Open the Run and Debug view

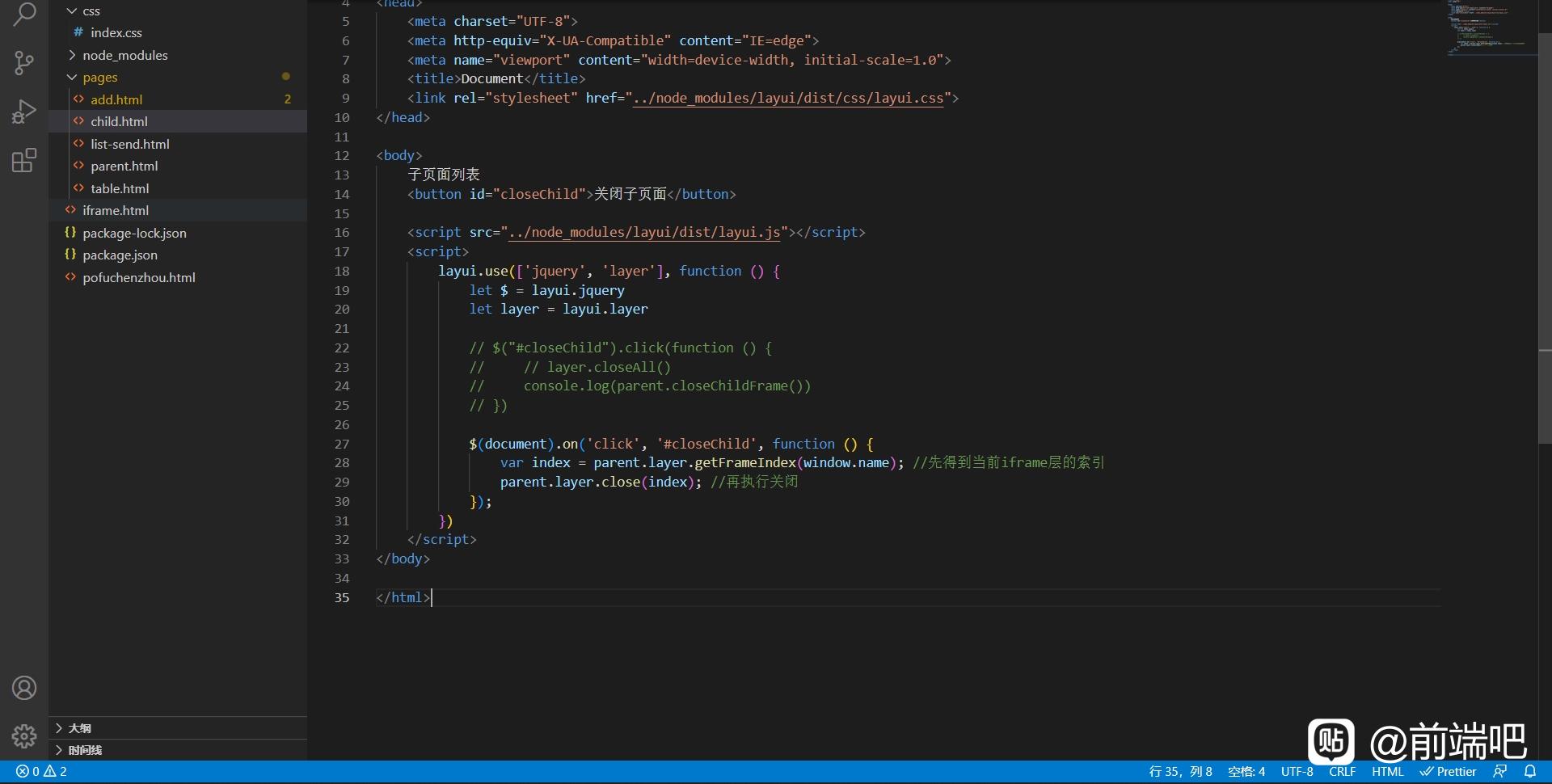pos(24,112)
